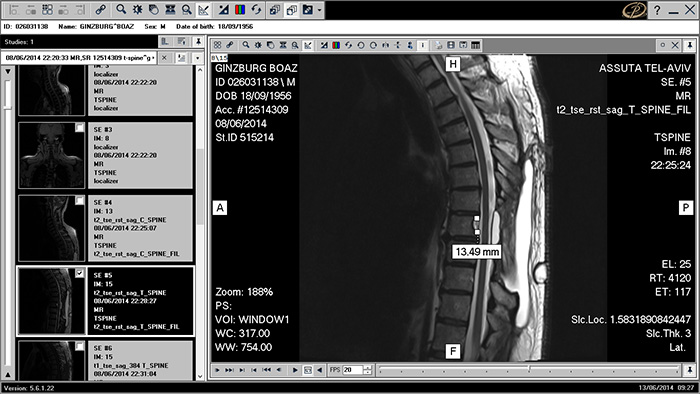This screenshot has width=700, height=394.
Task: Open the help question mark icon
Action: tap(657, 10)
